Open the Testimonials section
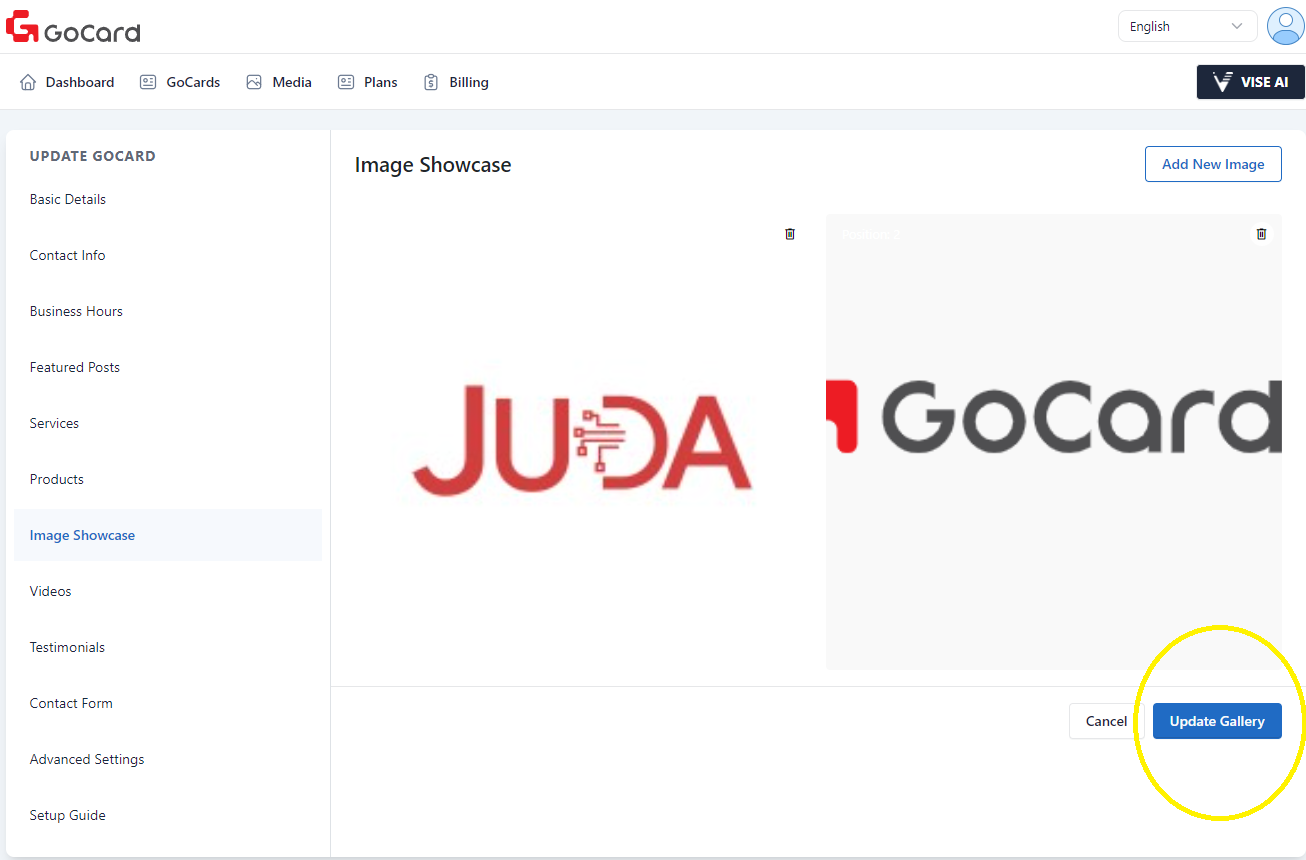 point(67,647)
